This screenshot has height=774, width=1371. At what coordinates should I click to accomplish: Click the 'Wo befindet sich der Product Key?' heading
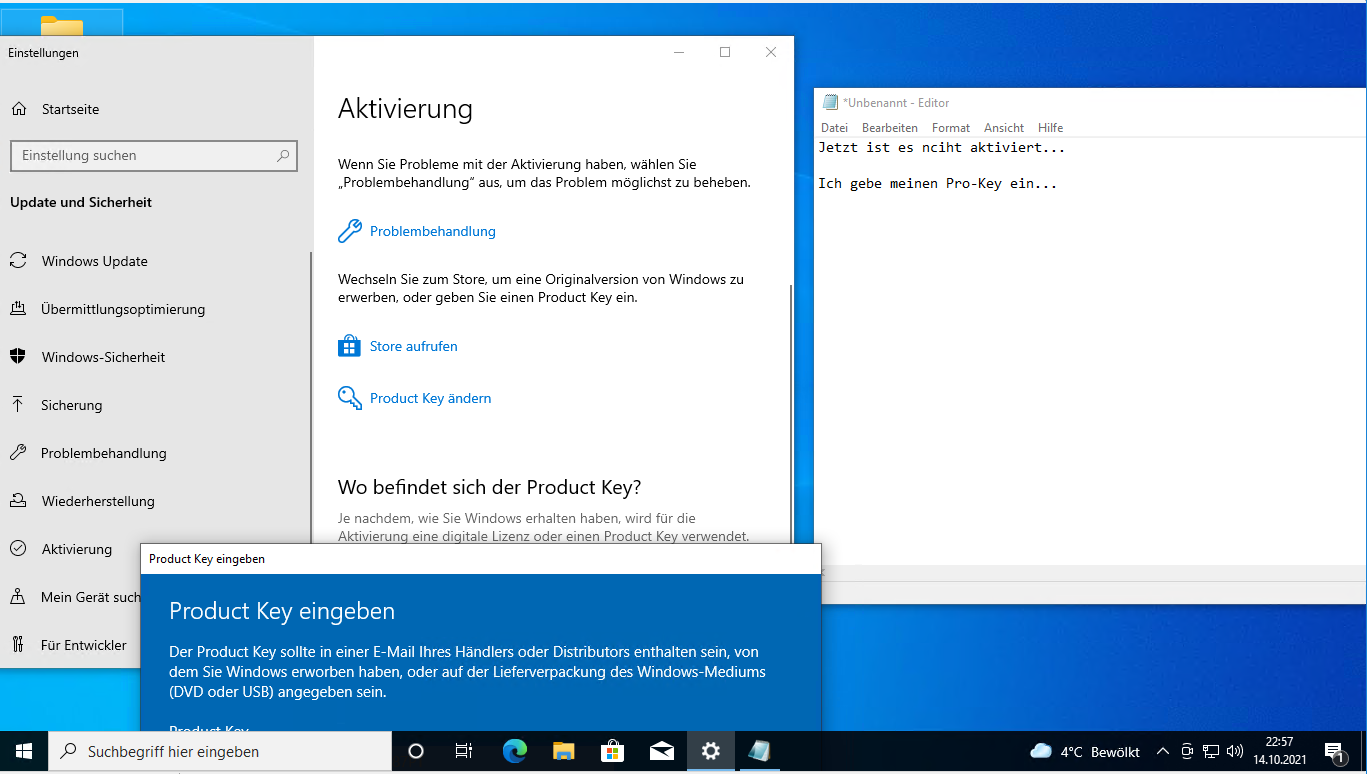pos(489,487)
